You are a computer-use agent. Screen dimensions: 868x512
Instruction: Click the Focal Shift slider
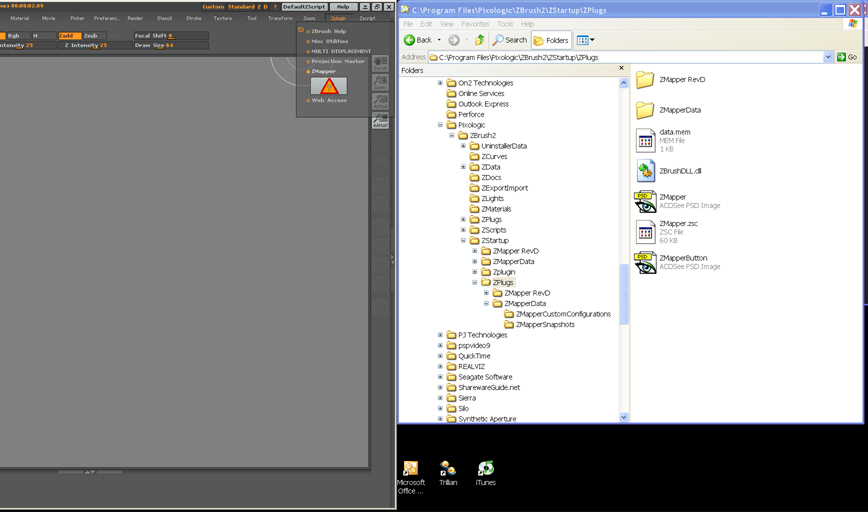[x=170, y=35]
